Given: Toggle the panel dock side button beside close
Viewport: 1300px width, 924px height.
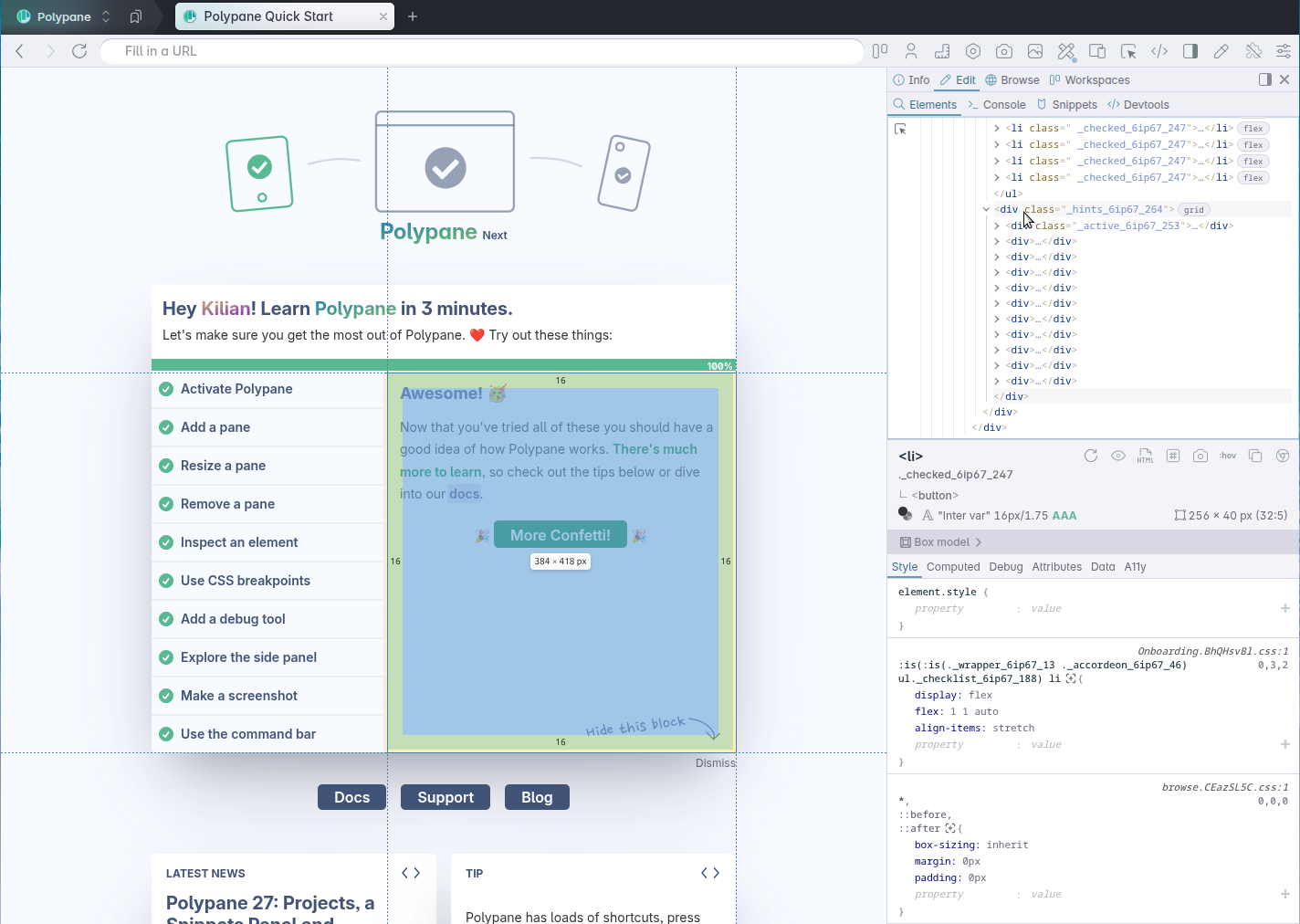Looking at the screenshot, I should (1264, 79).
